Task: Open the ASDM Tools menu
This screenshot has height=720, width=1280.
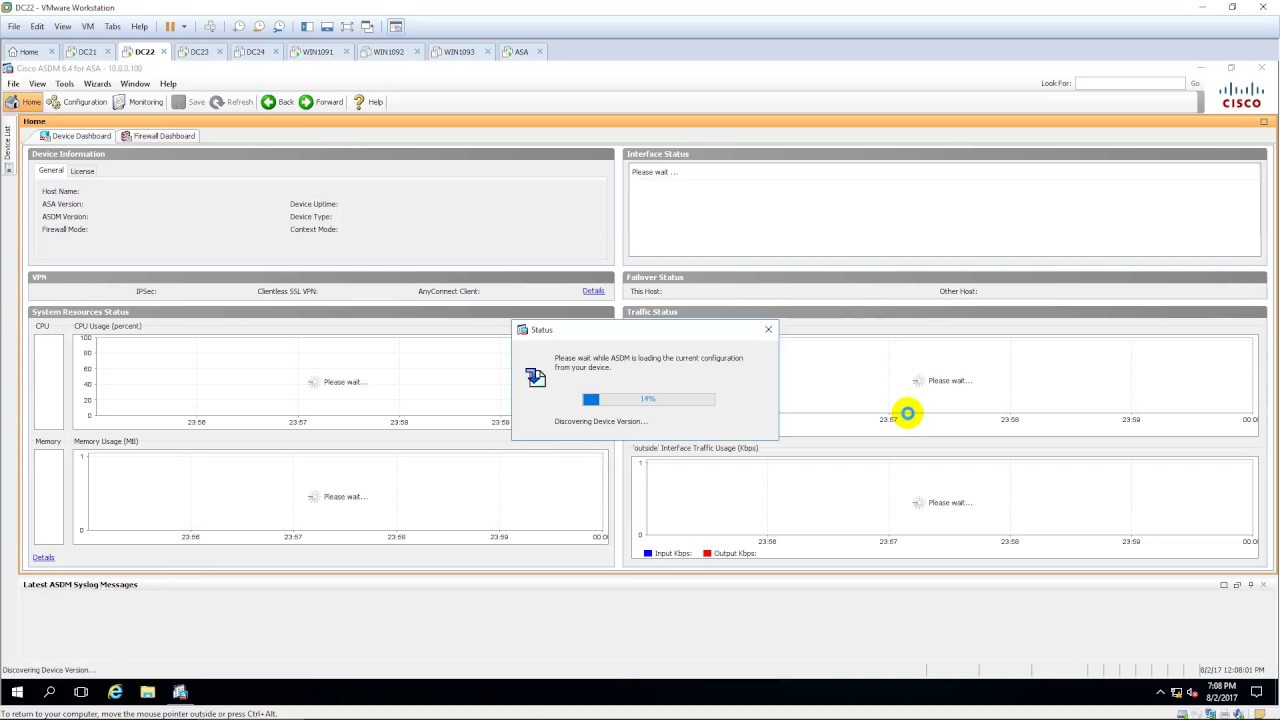Action: point(65,84)
